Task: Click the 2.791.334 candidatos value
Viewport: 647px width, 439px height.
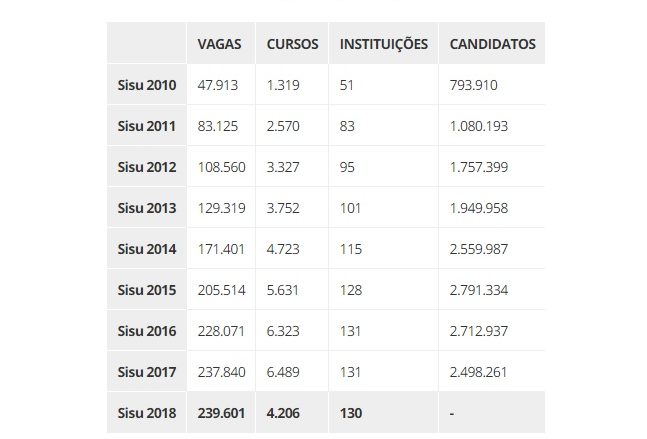Action: (479, 290)
